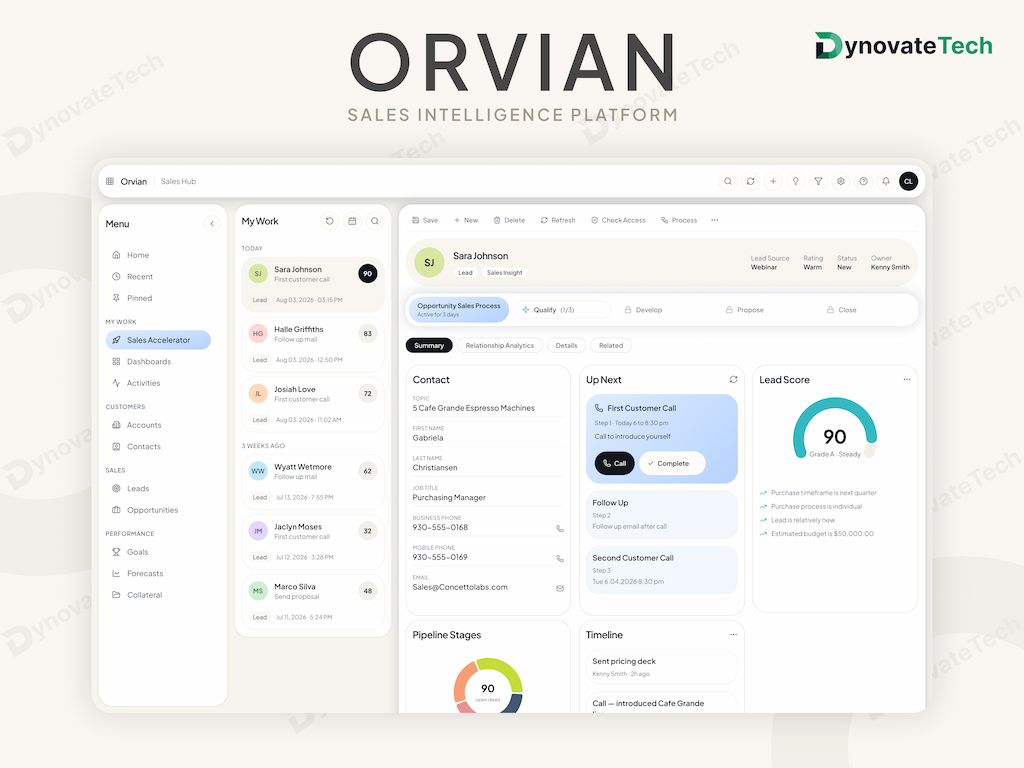Switch to the Details tab

click(x=566, y=345)
